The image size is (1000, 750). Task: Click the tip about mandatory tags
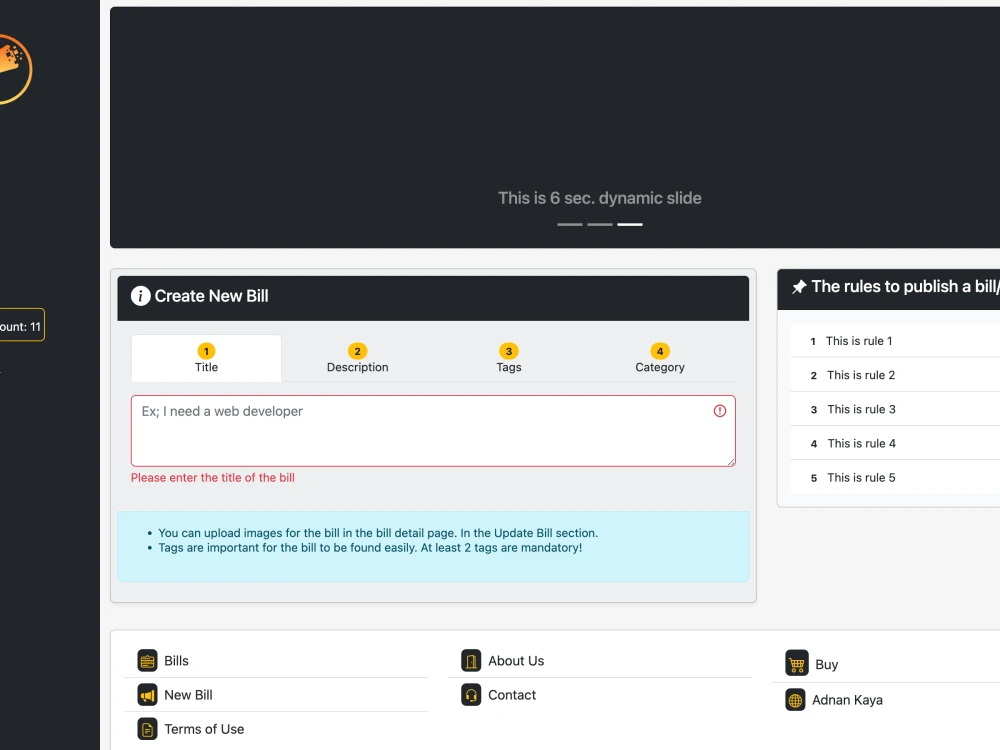370,548
